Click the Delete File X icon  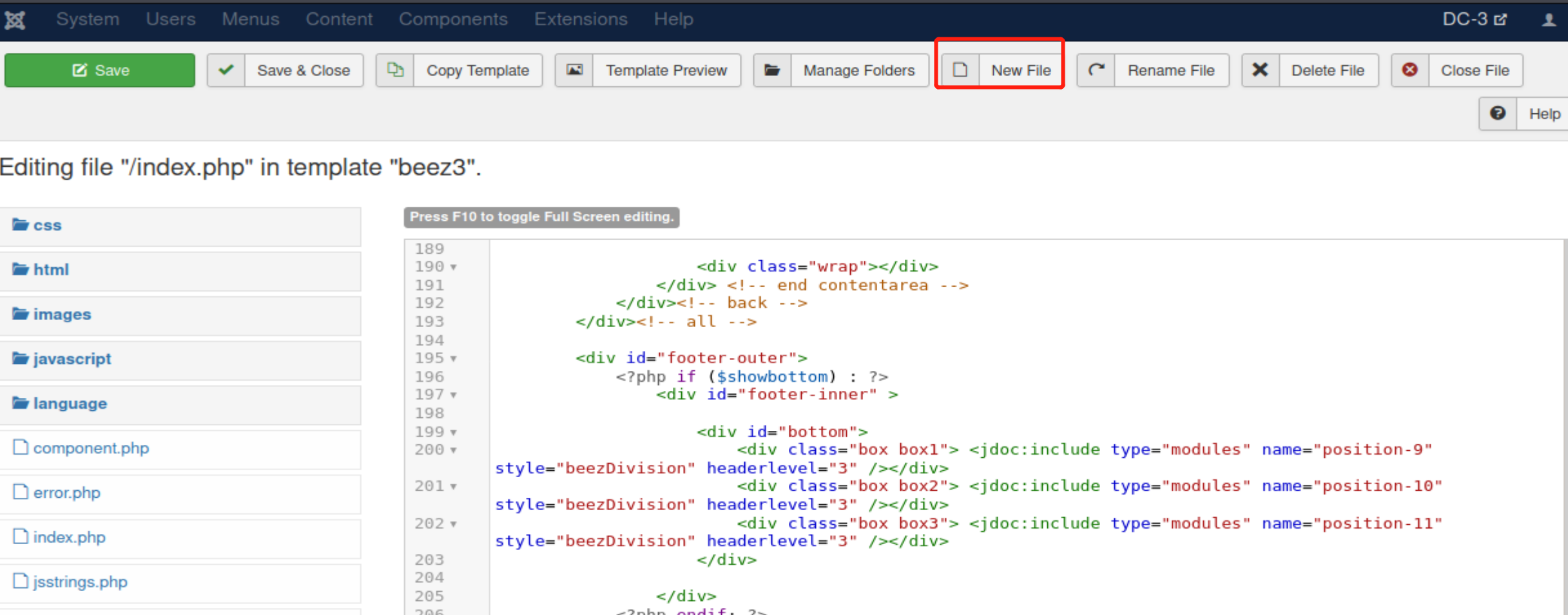[1261, 70]
